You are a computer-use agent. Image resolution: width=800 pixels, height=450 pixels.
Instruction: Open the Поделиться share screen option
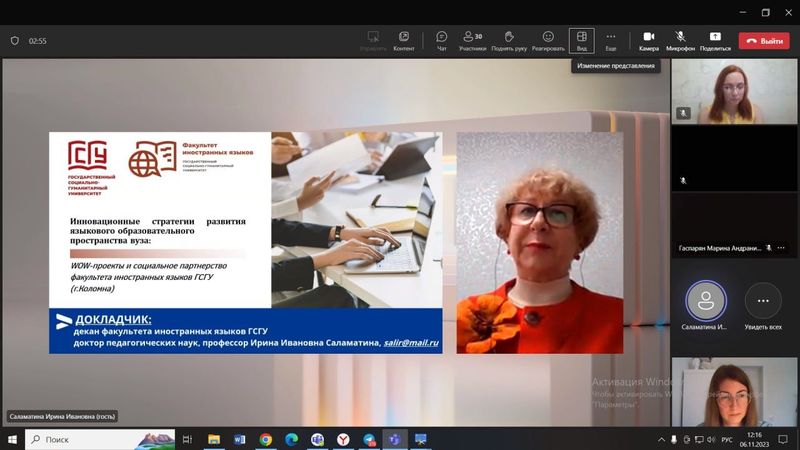(x=715, y=40)
